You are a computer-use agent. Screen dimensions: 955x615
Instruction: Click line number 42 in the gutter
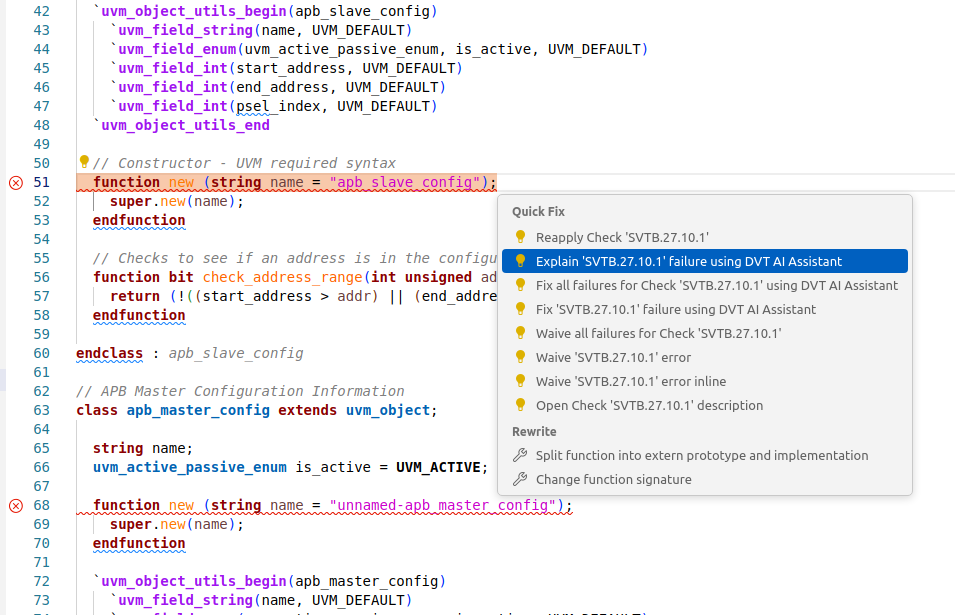tap(39, 11)
